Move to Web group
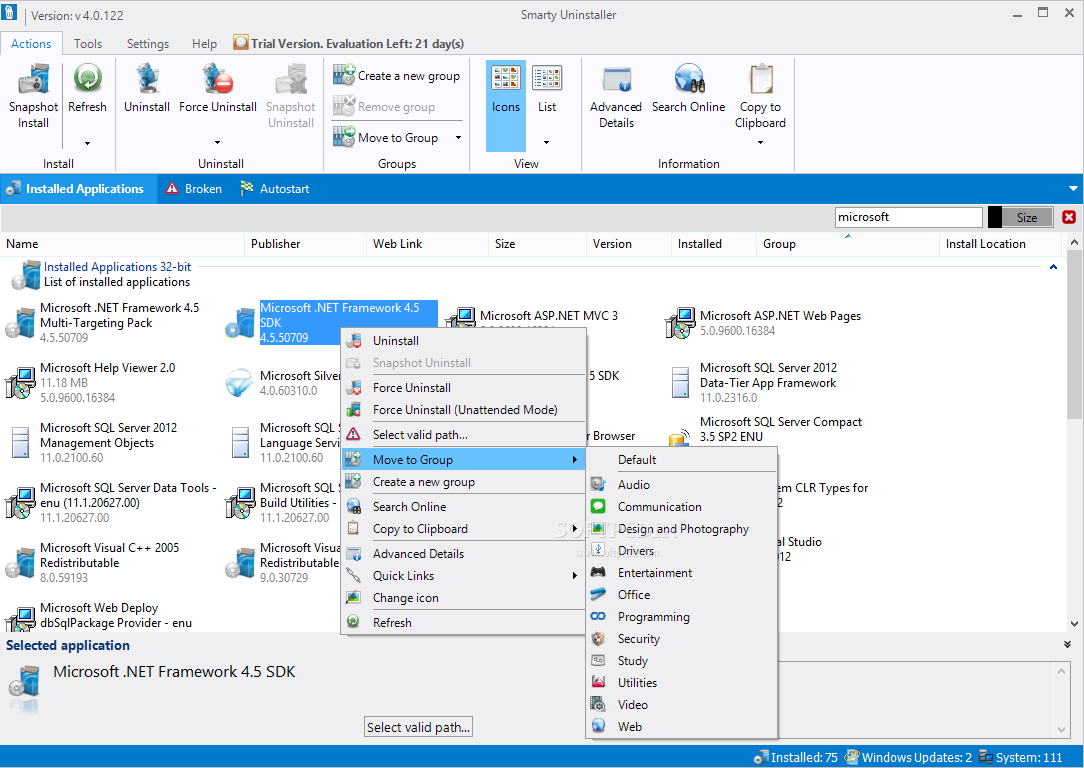The image size is (1084, 768). point(682,727)
